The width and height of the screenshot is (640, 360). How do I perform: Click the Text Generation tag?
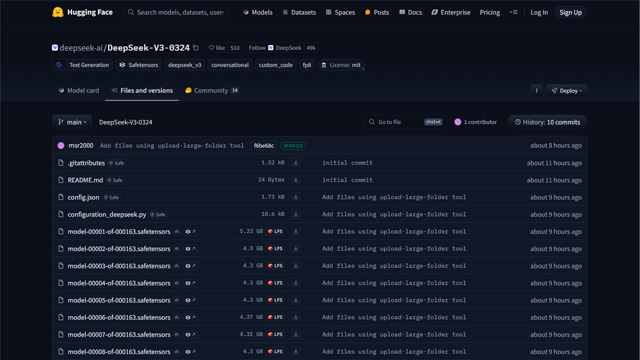(x=83, y=65)
